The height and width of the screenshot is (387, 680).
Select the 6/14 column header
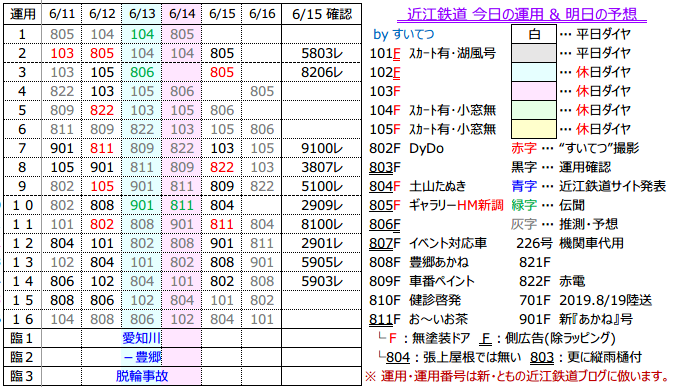coord(182,14)
